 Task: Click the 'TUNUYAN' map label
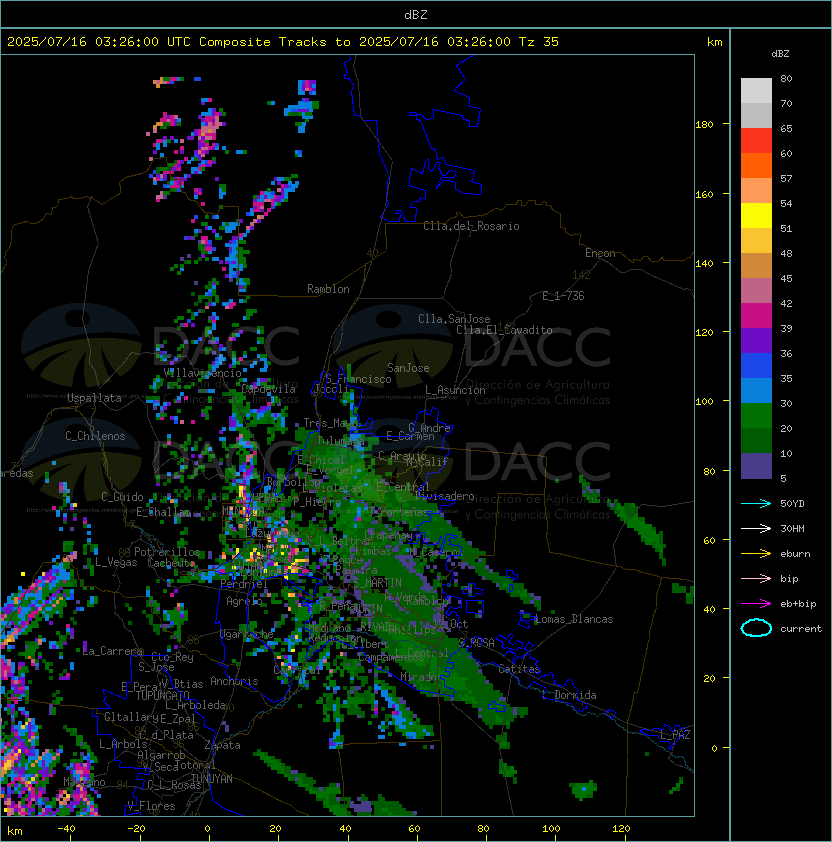[x=212, y=779]
